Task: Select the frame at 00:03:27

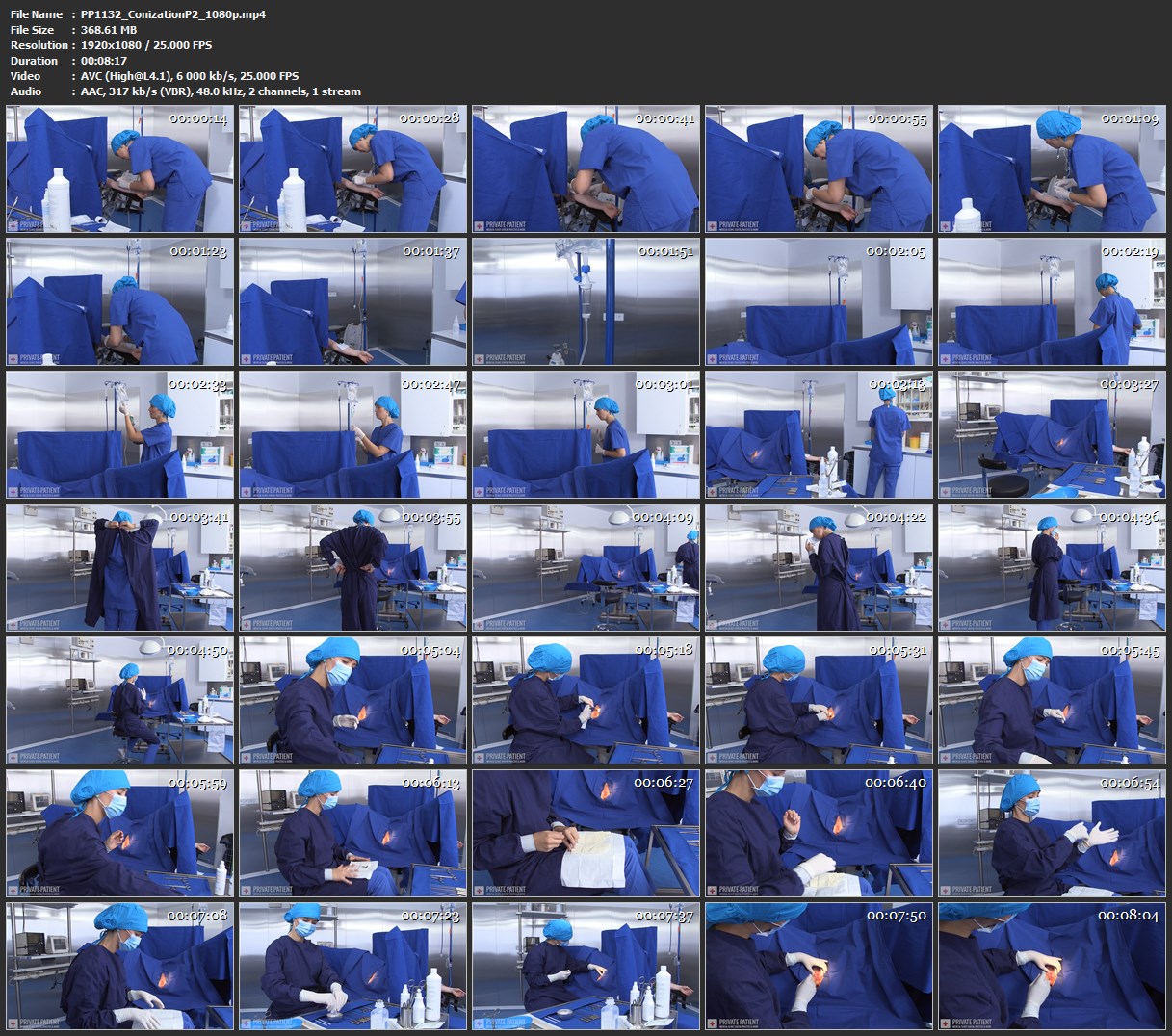Action: (x=1052, y=434)
